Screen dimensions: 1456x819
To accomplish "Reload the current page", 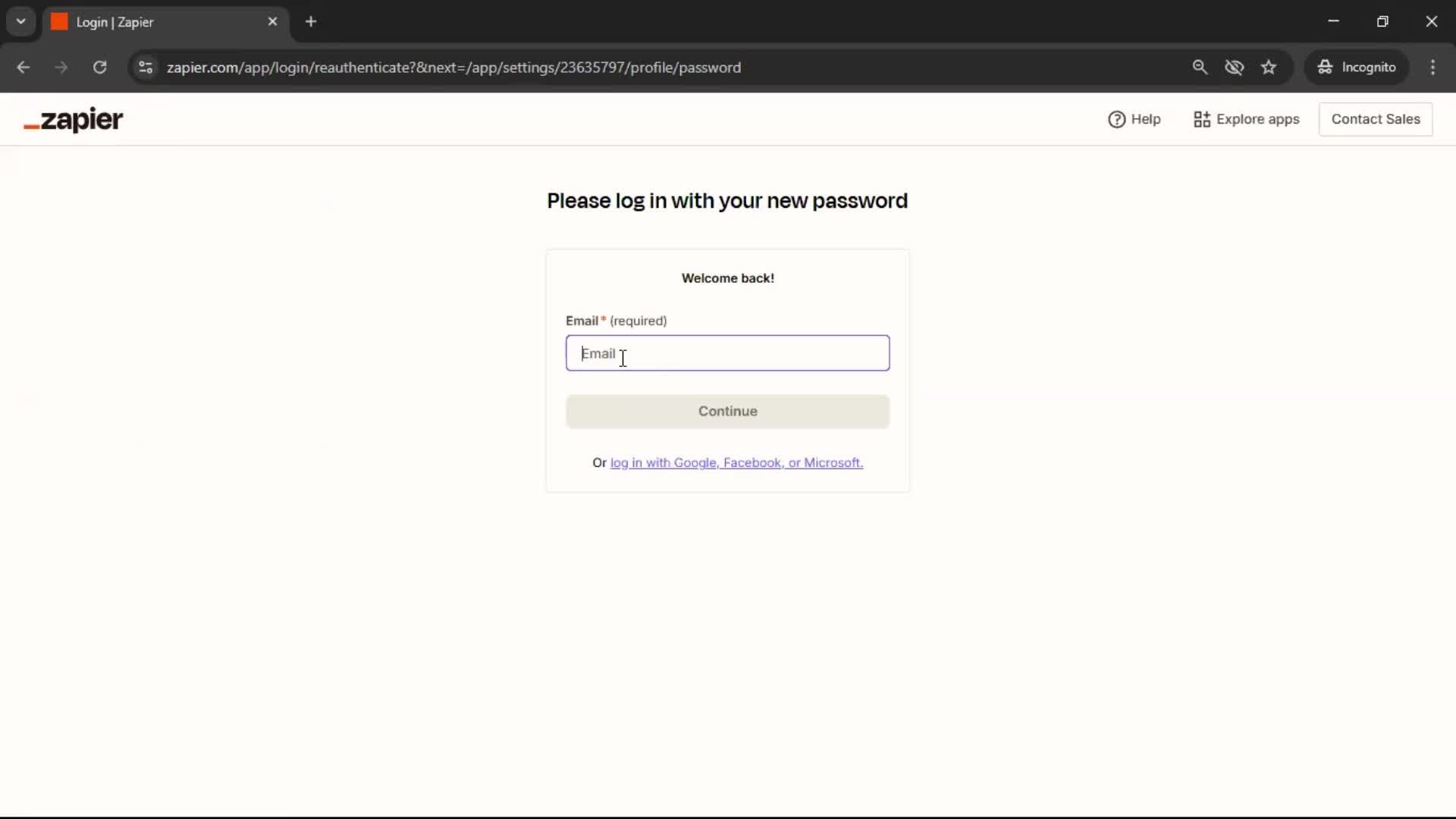I will (99, 67).
